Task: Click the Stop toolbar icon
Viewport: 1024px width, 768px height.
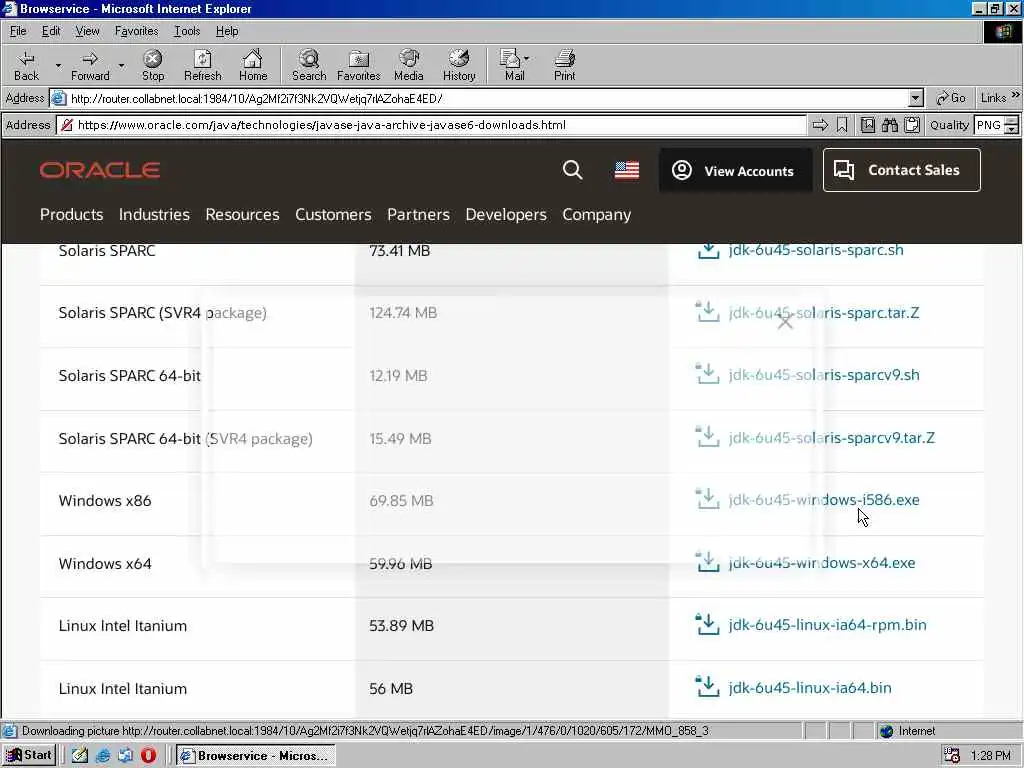Action: point(153,65)
